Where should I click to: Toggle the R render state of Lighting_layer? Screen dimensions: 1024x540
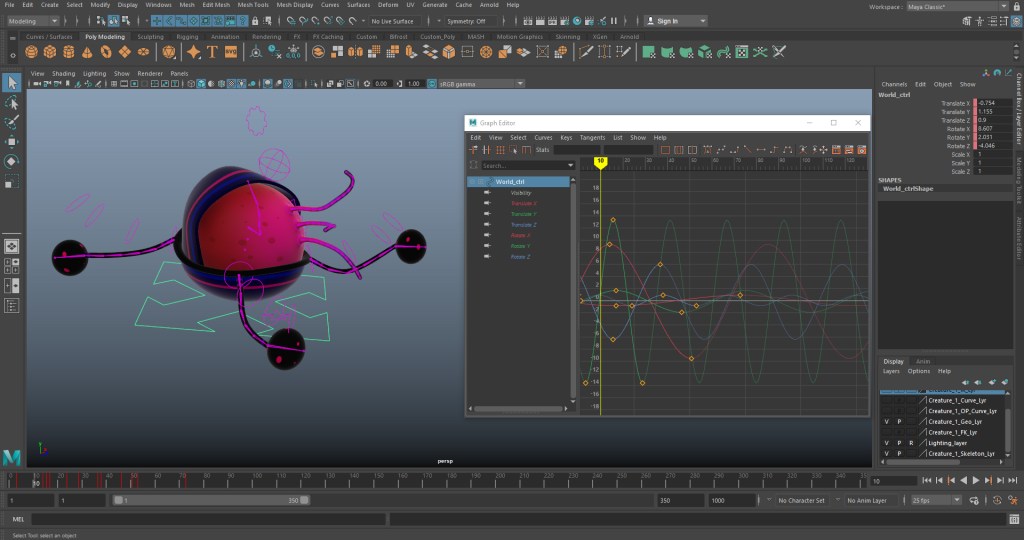click(x=911, y=442)
